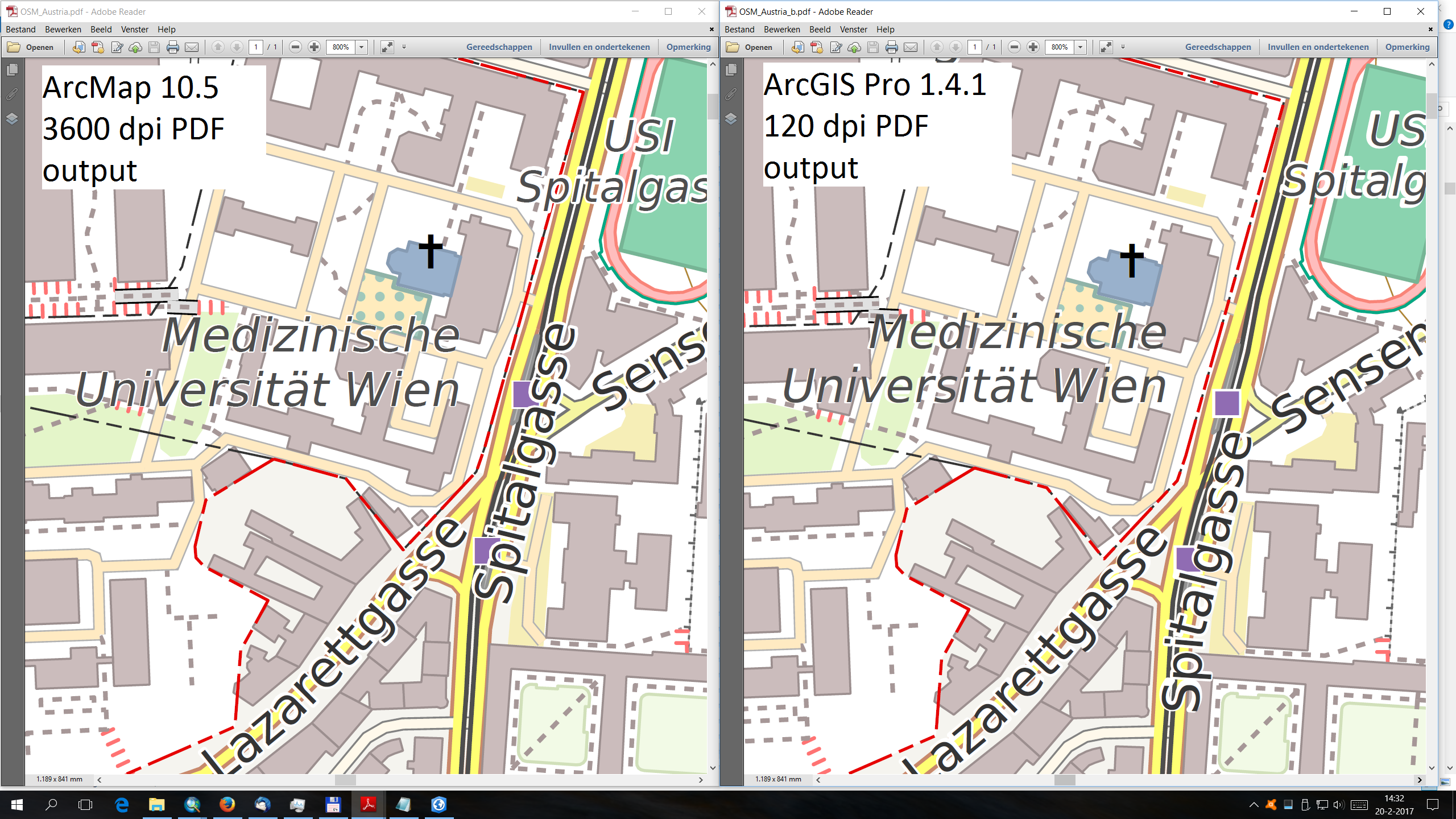Image resolution: width=1456 pixels, height=819 pixels.
Task: Open Windows Start menu
Action: pos(17,805)
